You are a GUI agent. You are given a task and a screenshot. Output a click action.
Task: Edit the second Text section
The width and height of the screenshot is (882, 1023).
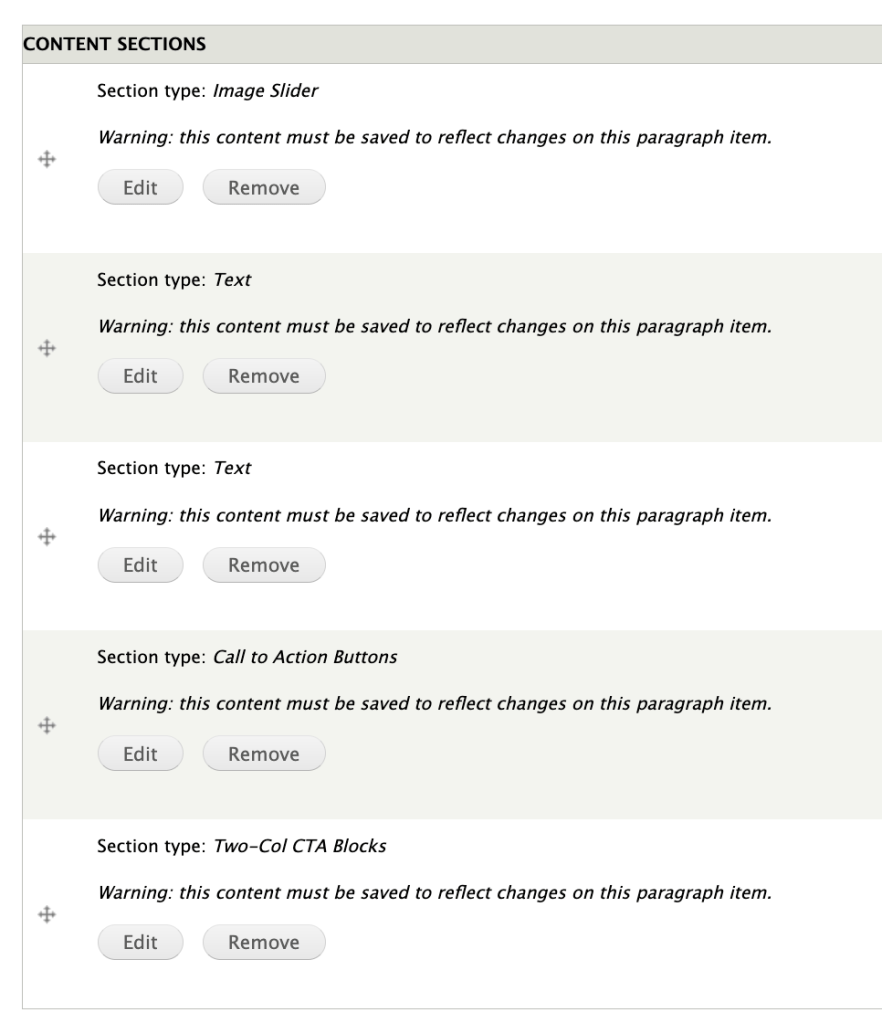[x=140, y=565]
